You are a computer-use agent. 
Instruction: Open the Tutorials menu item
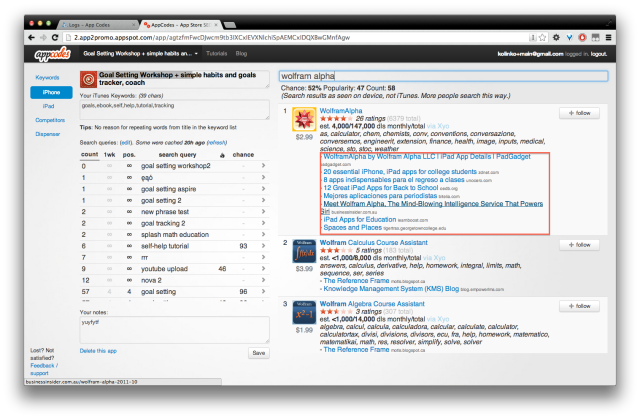coord(216,54)
